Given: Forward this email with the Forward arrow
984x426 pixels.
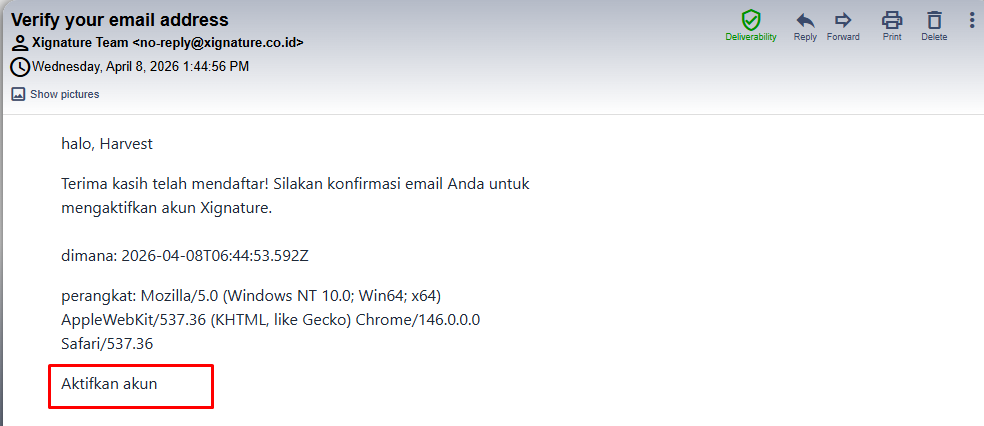Looking at the screenshot, I should (843, 20).
